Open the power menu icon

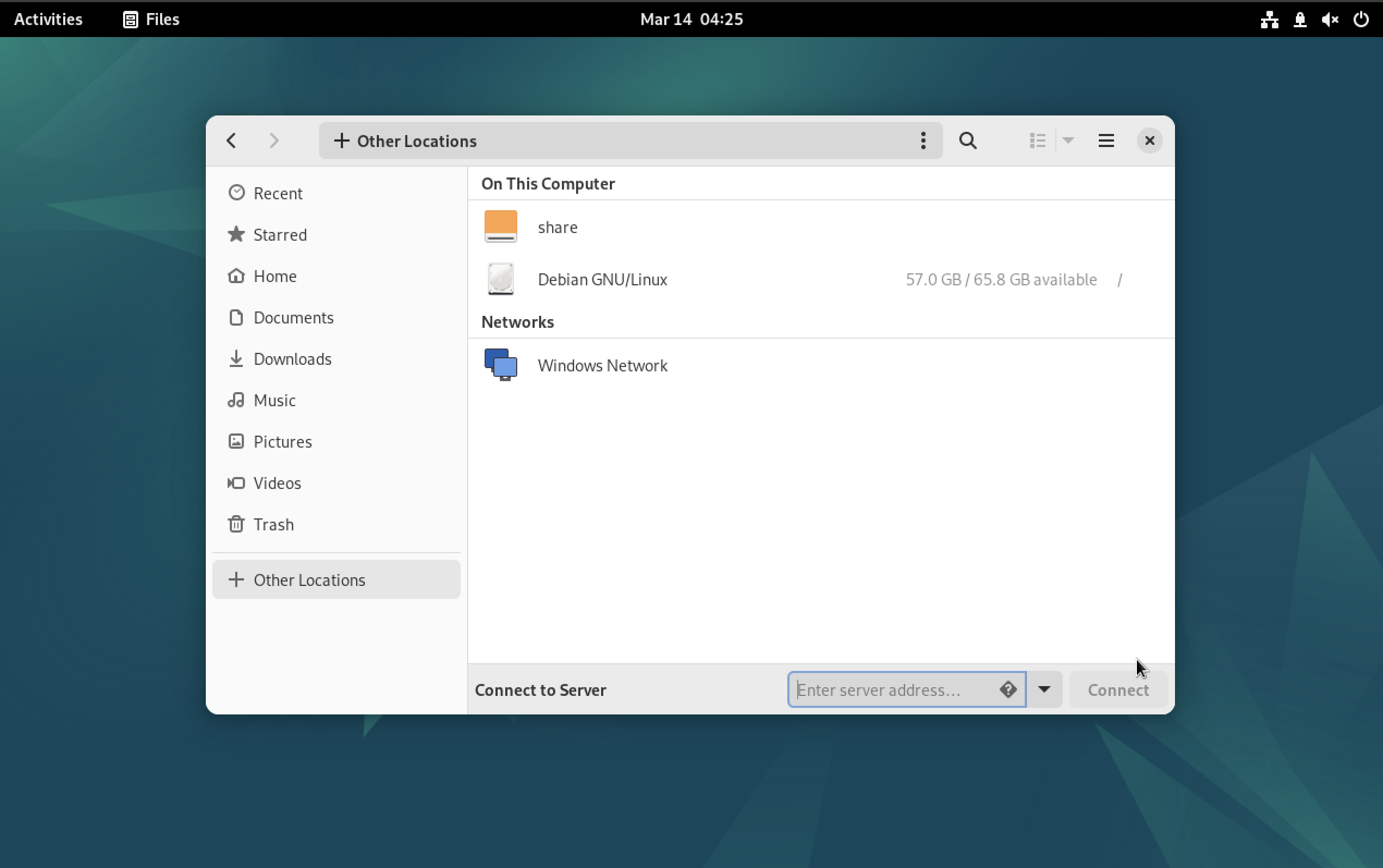click(1361, 20)
